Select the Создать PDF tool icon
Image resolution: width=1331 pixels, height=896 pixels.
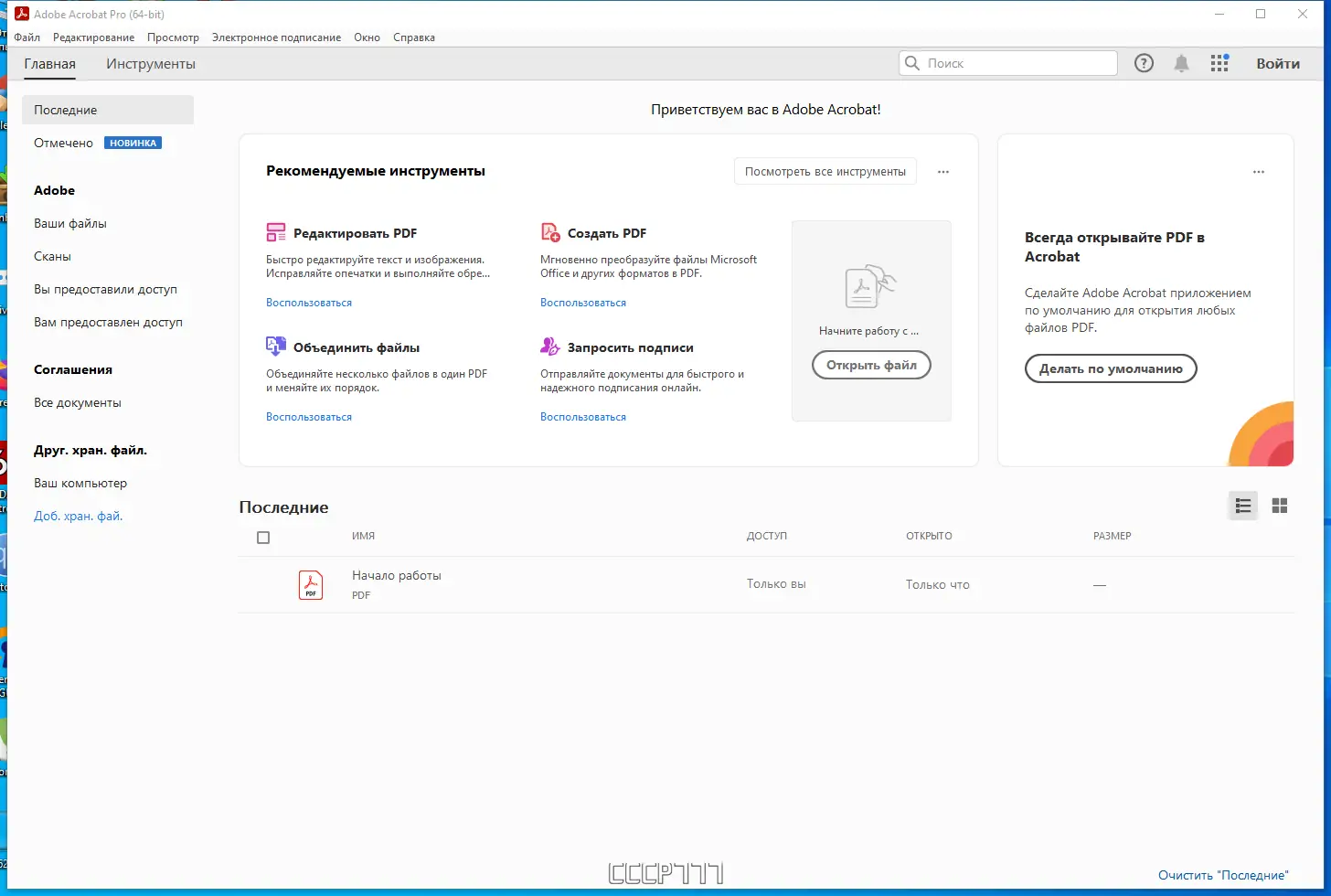point(549,232)
